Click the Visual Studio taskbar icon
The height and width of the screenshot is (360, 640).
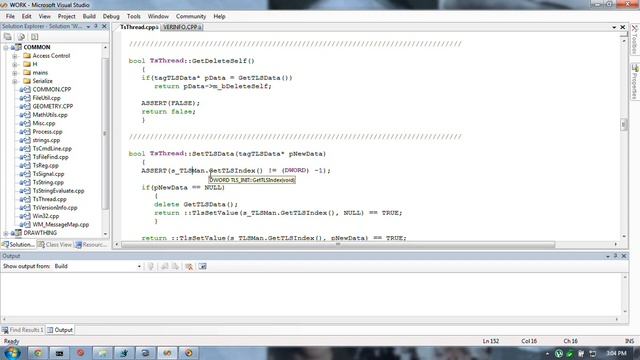(167, 353)
